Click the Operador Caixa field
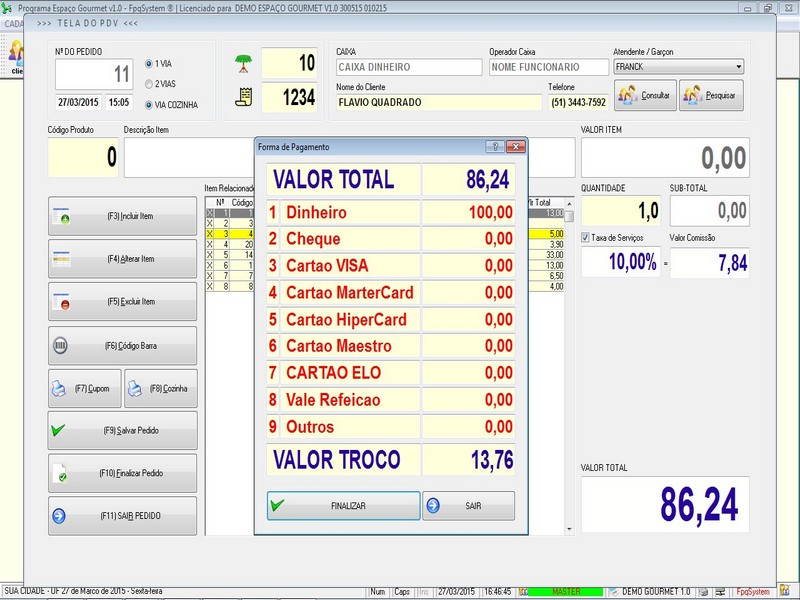The image size is (800, 600). click(548, 67)
